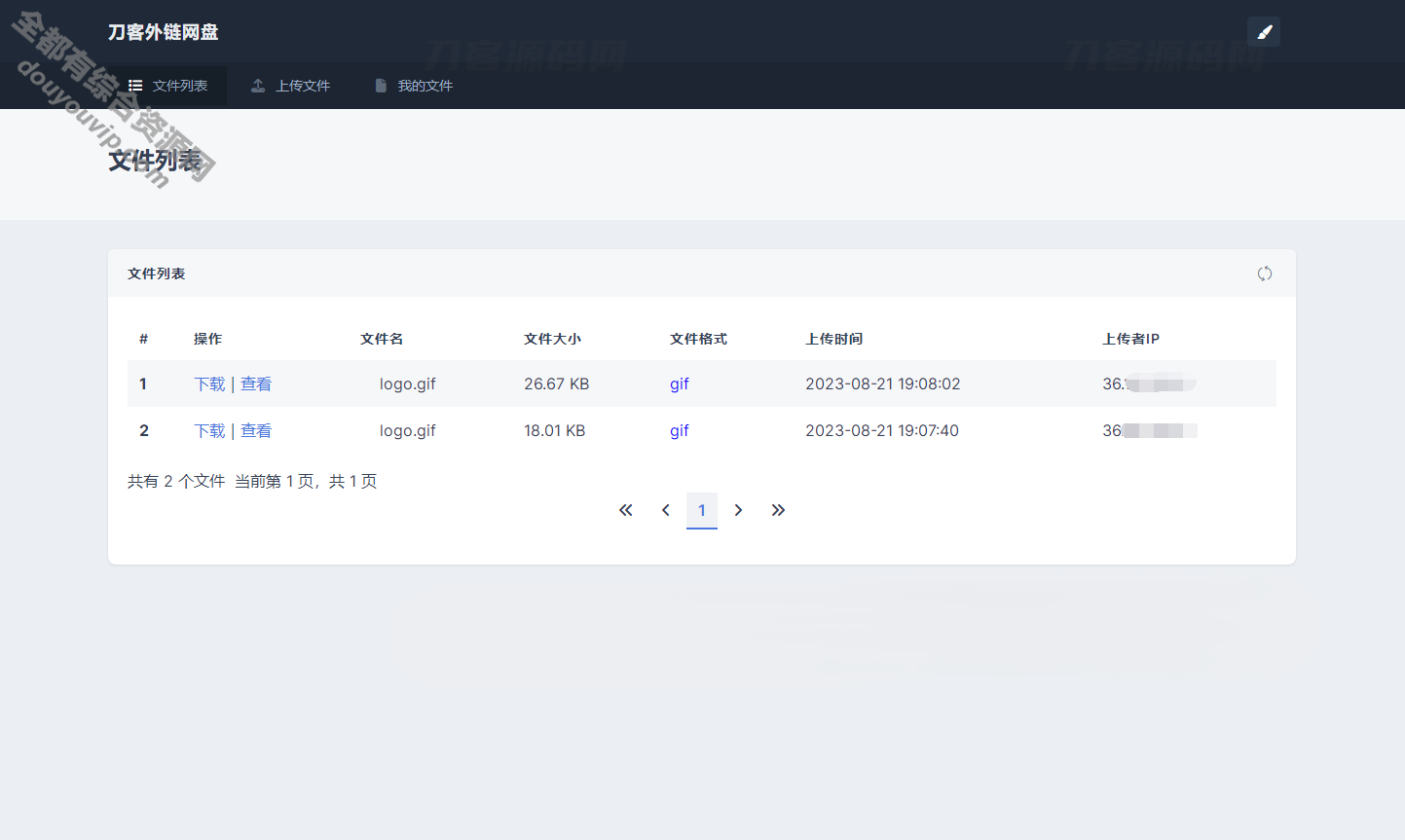Click the document icon beside 我的文件
Viewport: 1405px width, 840px height.
coord(381,86)
